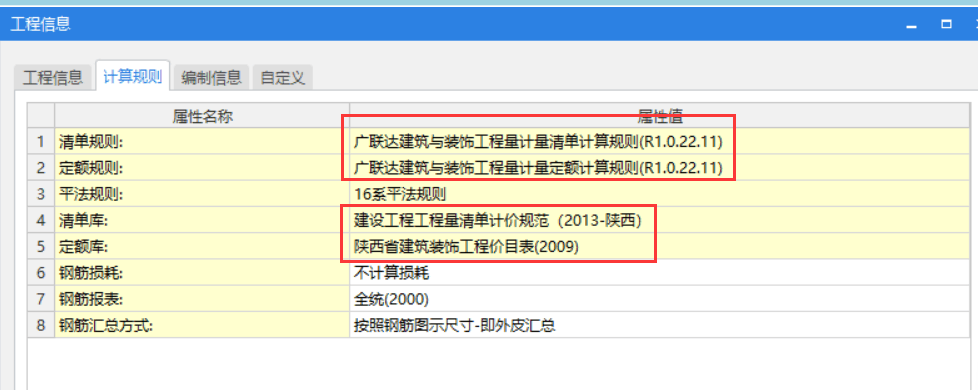The width and height of the screenshot is (978, 390).
Task: Click row number 1 header
Action: pyautogui.click(x=41, y=142)
